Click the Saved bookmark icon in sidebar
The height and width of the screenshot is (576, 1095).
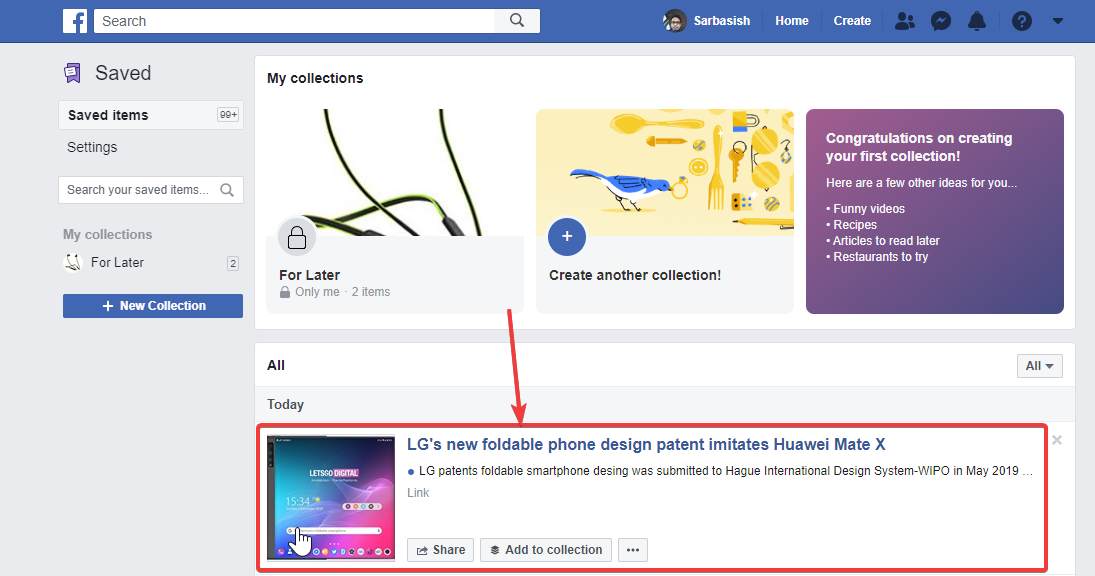tap(73, 73)
